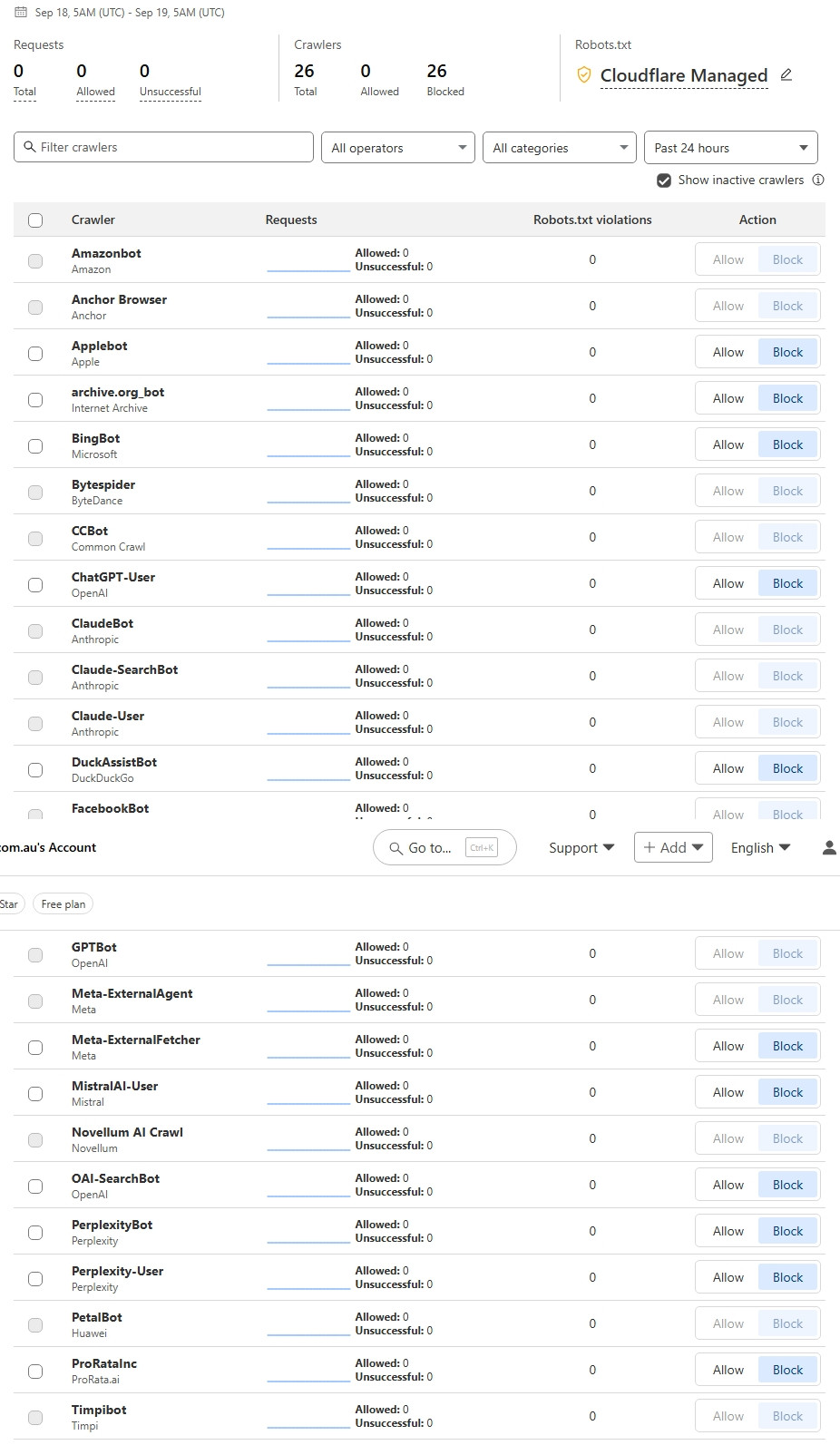
Task: Tick the DuckAssistBot row checkbox
Action: (35, 769)
